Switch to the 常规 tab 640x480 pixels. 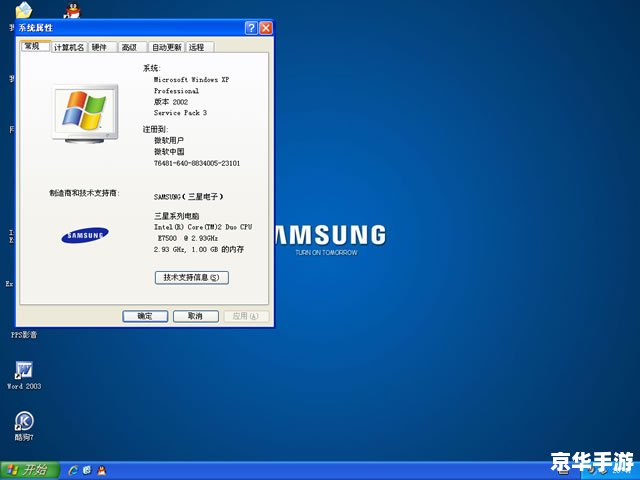(36, 46)
